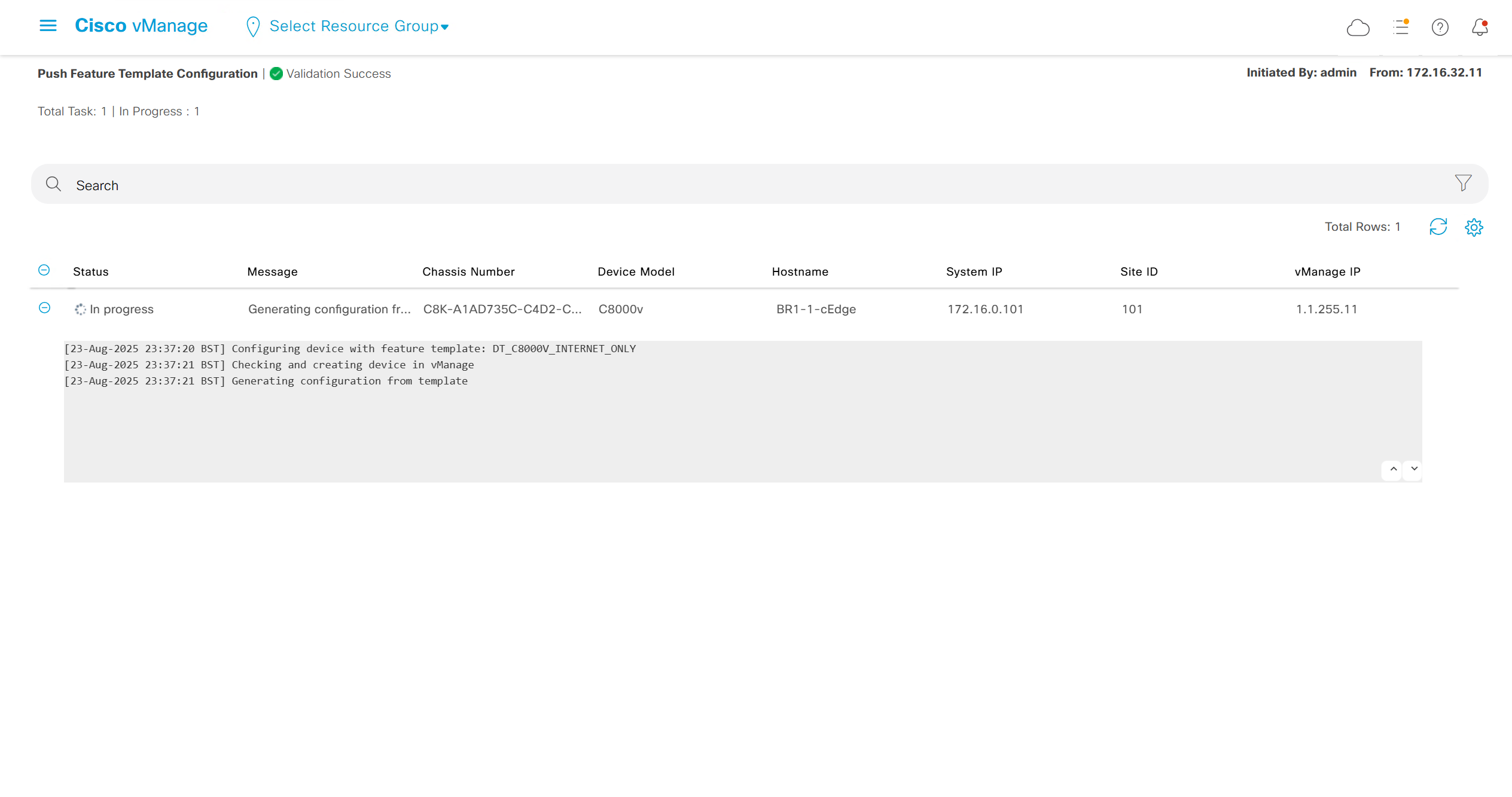Image resolution: width=1512 pixels, height=797 pixels.
Task: Click the filter funnel icon
Action: pos(1463,183)
